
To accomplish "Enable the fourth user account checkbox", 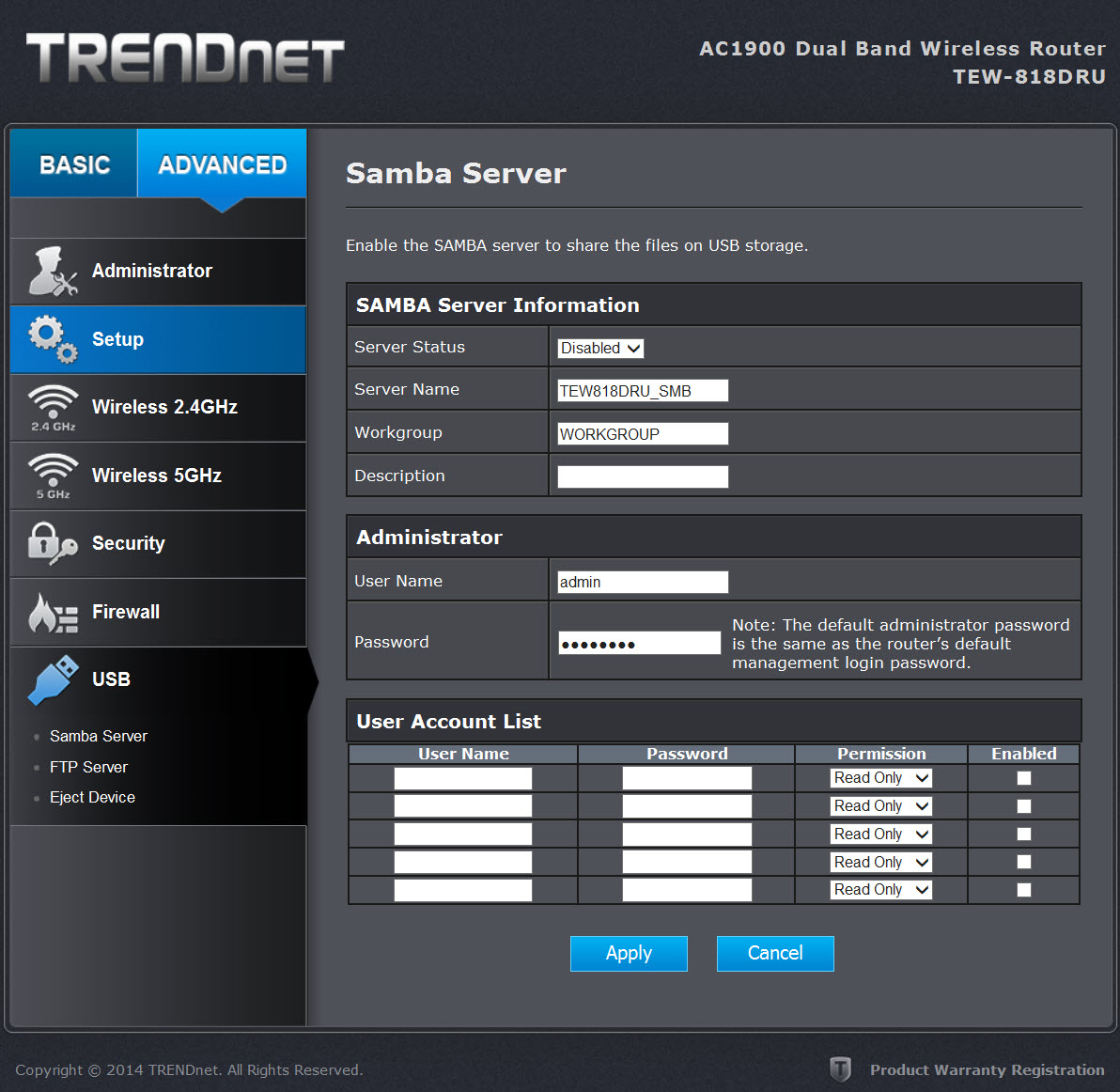I will click(1023, 862).
